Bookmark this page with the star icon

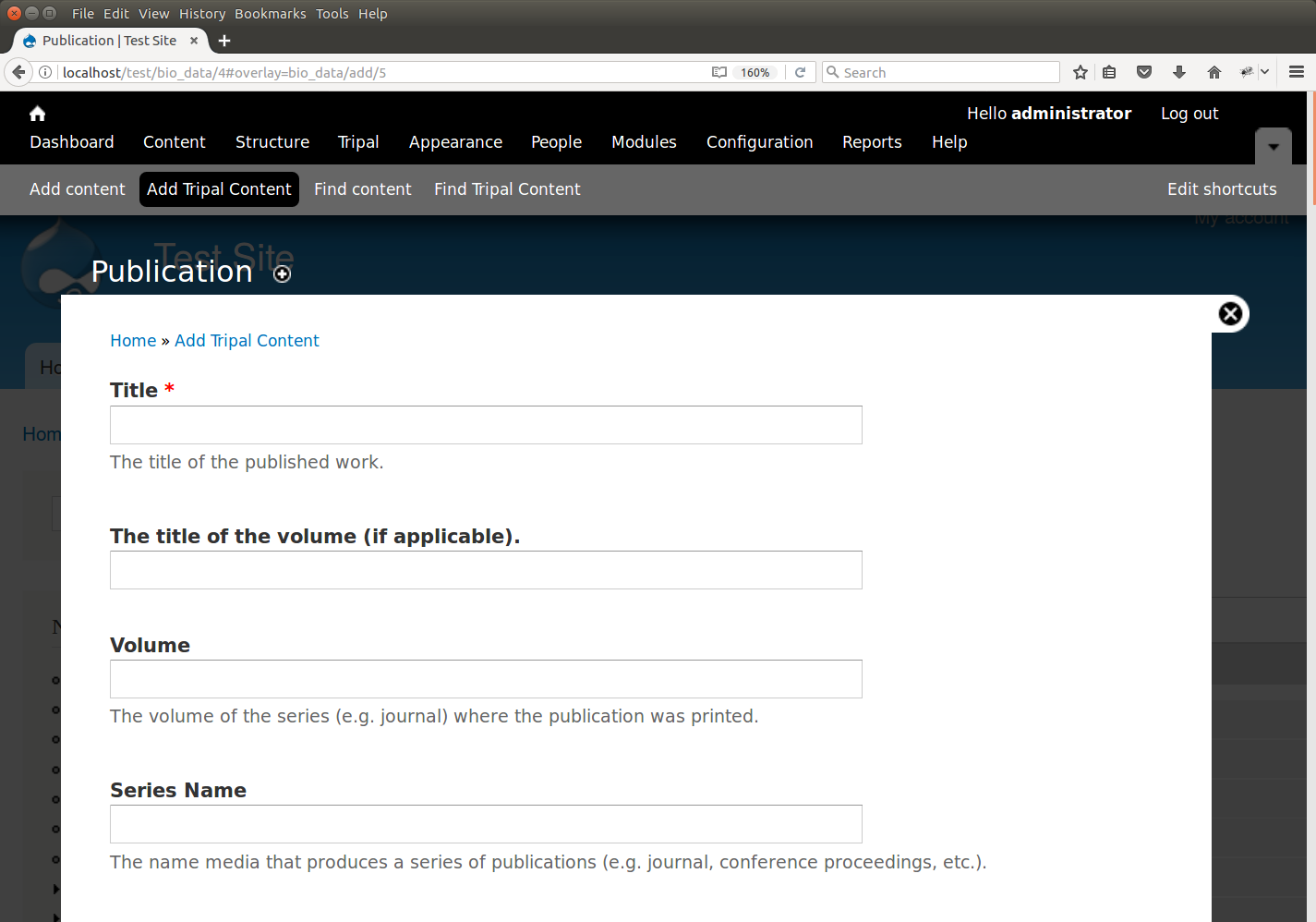coord(1080,72)
